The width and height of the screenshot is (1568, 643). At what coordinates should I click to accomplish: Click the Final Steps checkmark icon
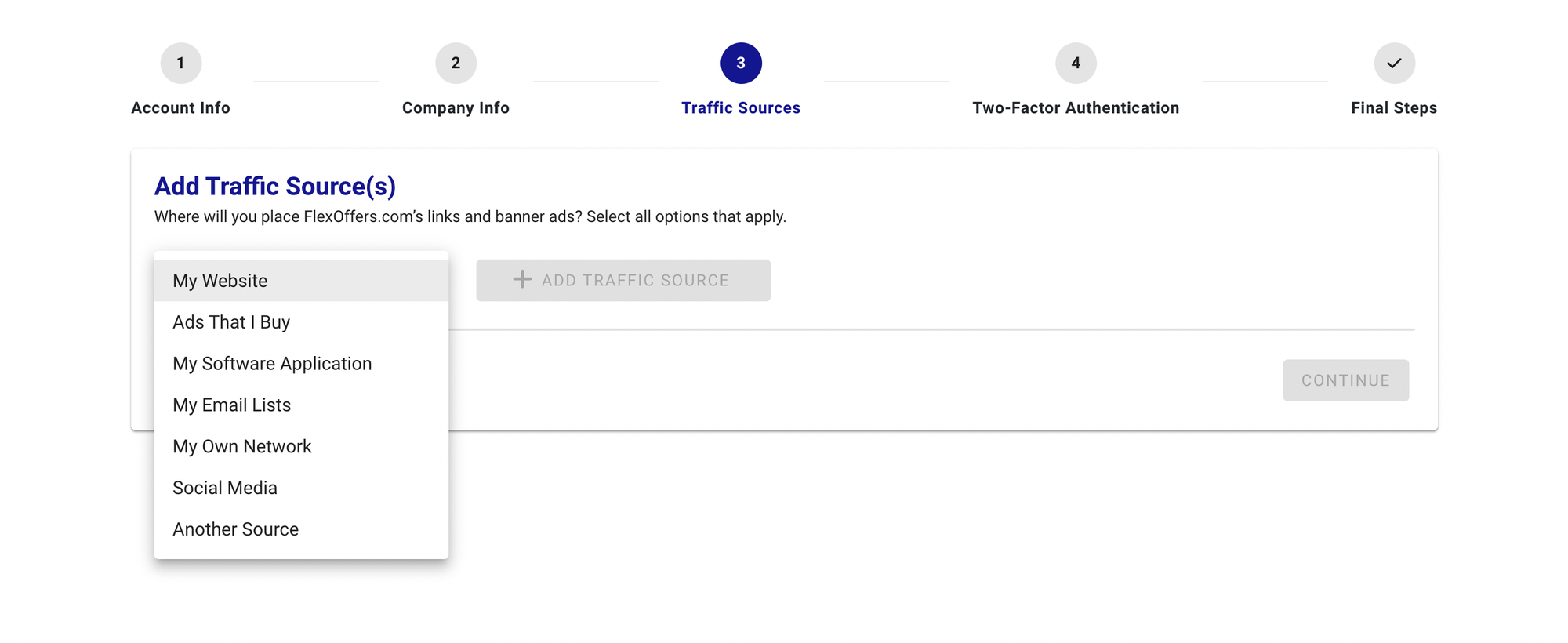coord(1394,63)
